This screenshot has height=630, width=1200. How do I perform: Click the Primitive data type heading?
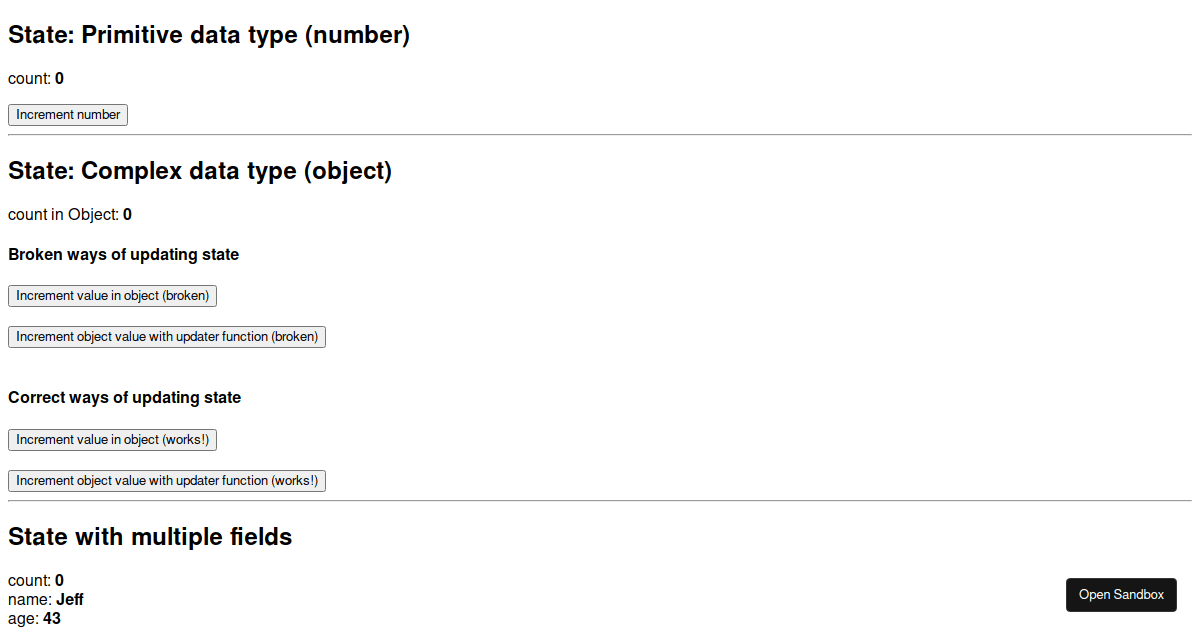(209, 35)
